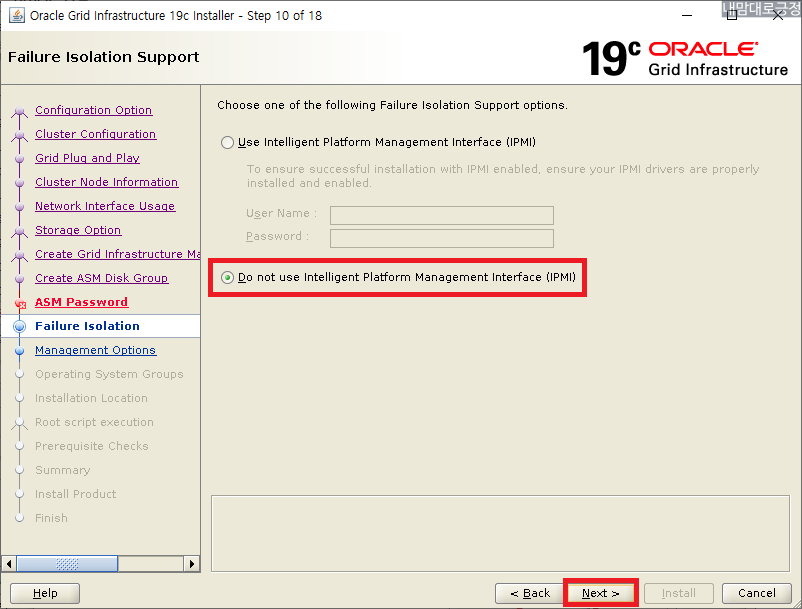
Task: Open Create ASM Disk Group step
Action: (x=101, y=278)
